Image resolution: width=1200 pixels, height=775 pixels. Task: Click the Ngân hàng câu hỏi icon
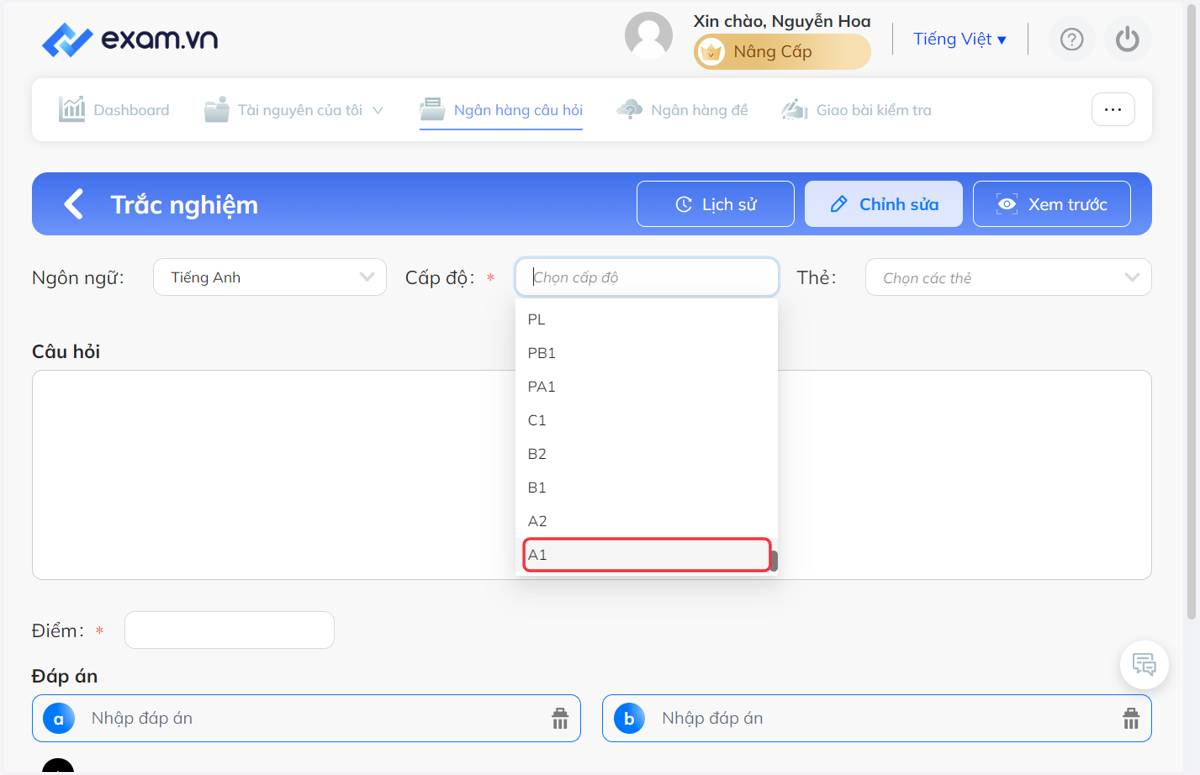(432, 109)
